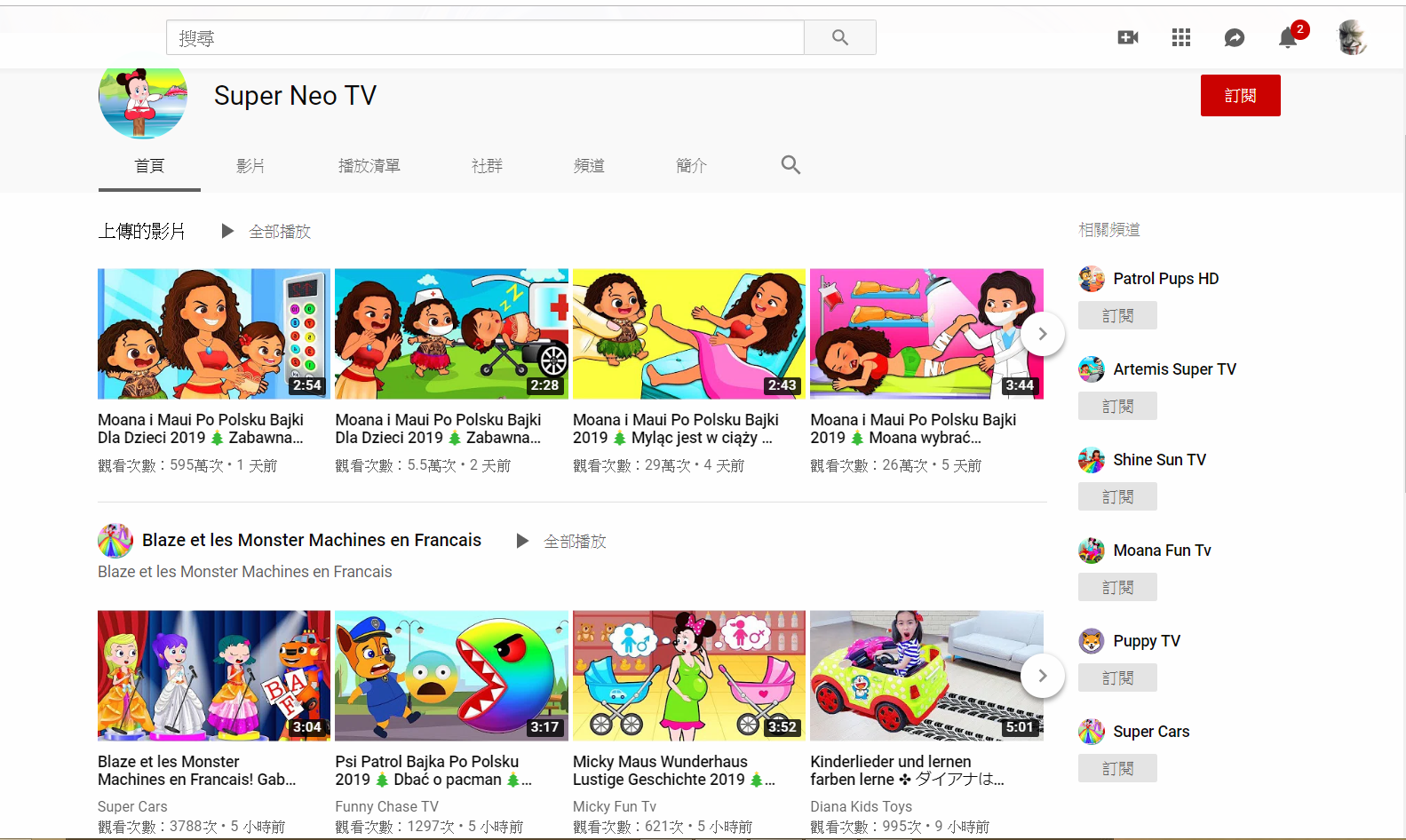Screen dimensions: 1406x840
Task: Open the 上傳的影片 section heading
Action: (142, 232)
